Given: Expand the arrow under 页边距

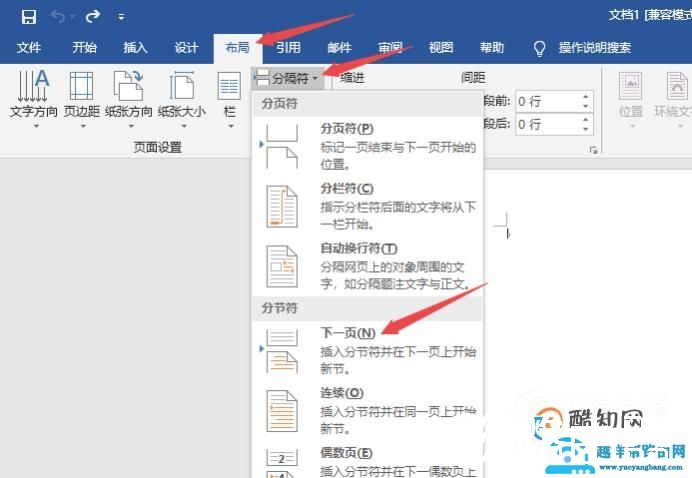Looking at the screenshot, I should tap(83, 127).
